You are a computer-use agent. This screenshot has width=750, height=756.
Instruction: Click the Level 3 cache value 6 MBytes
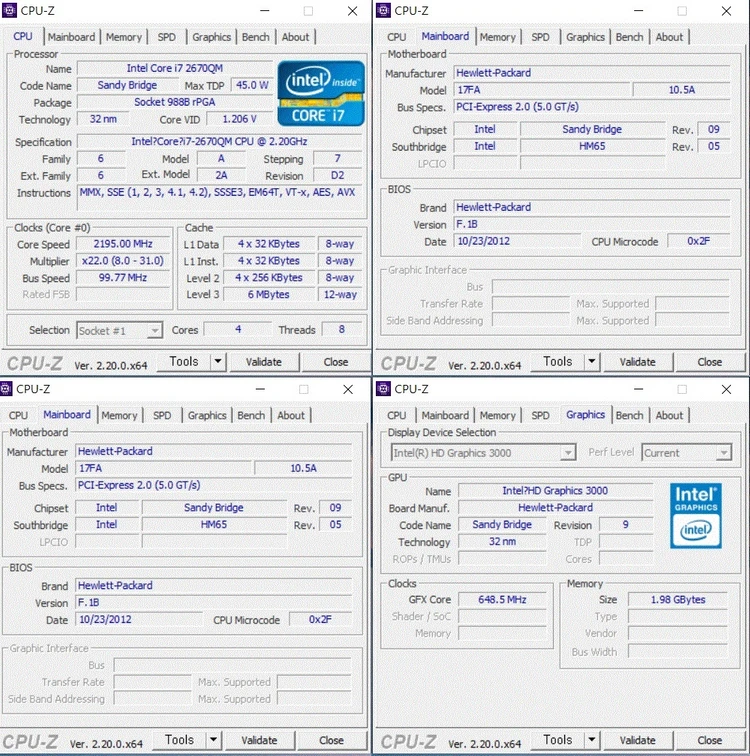point(269,295)
